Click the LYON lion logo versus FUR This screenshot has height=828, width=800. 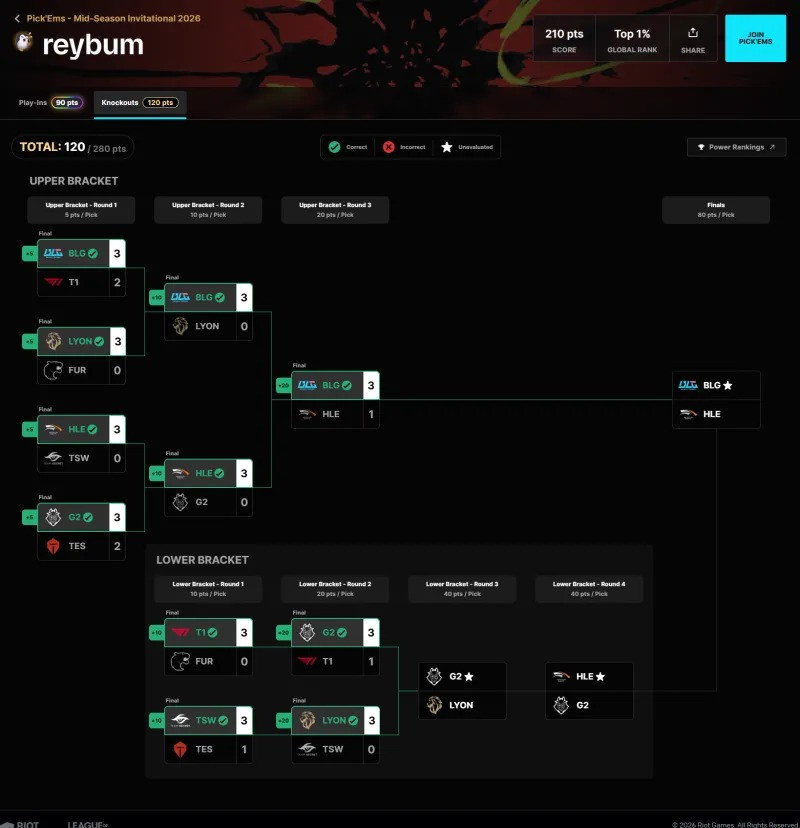coord(53,341)
